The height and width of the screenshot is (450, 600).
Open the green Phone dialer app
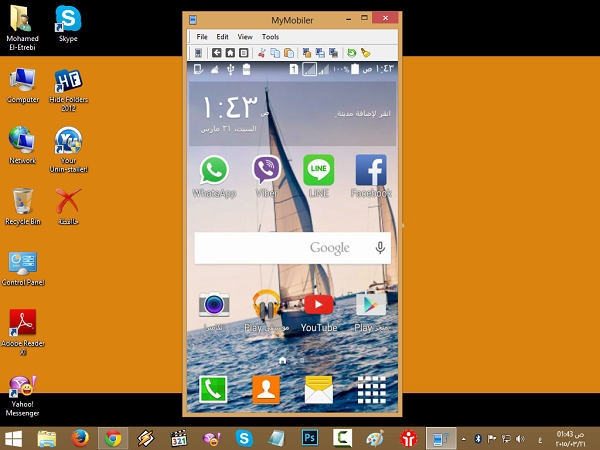pyautogui.click(x=213, y=390)
